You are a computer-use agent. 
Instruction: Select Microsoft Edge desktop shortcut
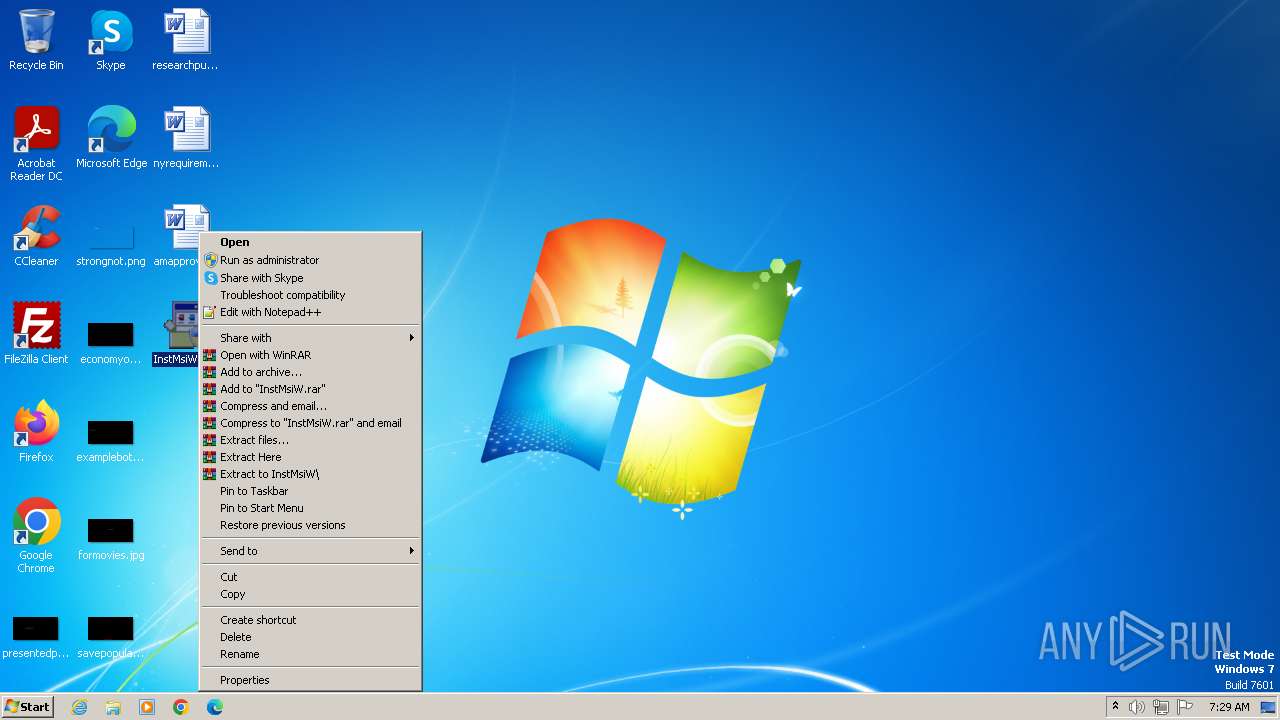111,138
